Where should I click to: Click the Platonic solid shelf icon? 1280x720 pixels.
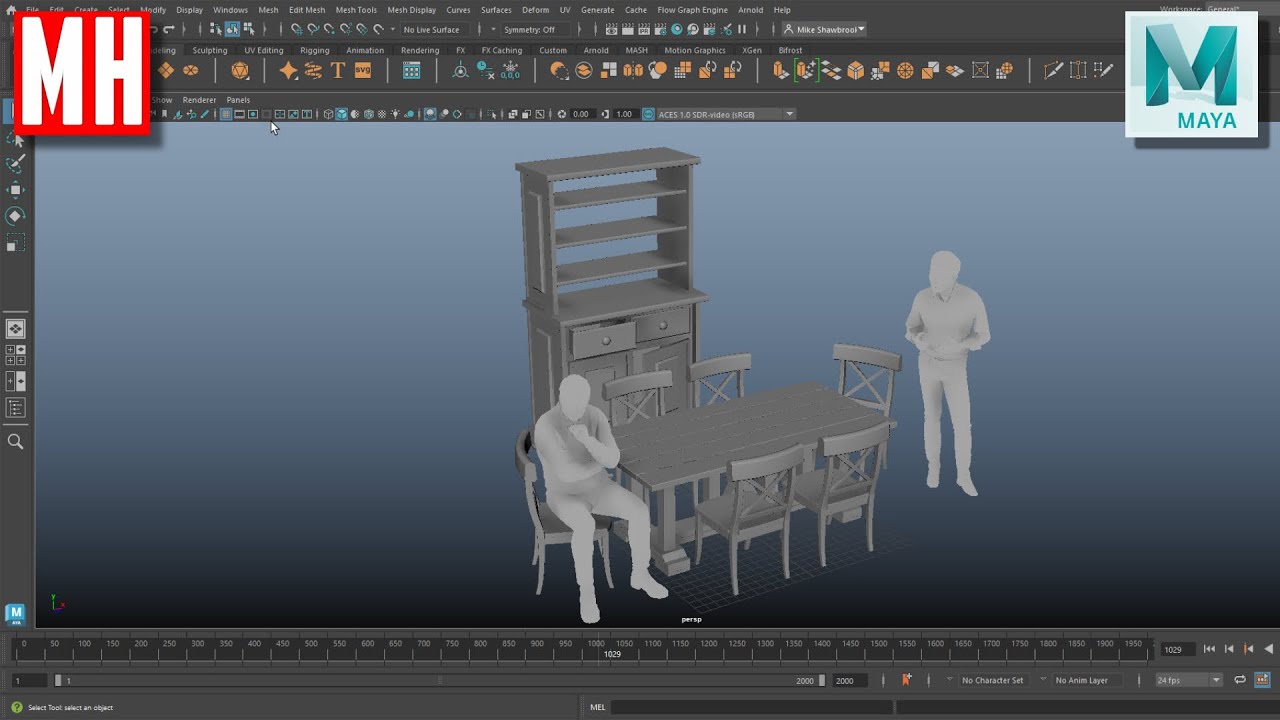point(240,70)
